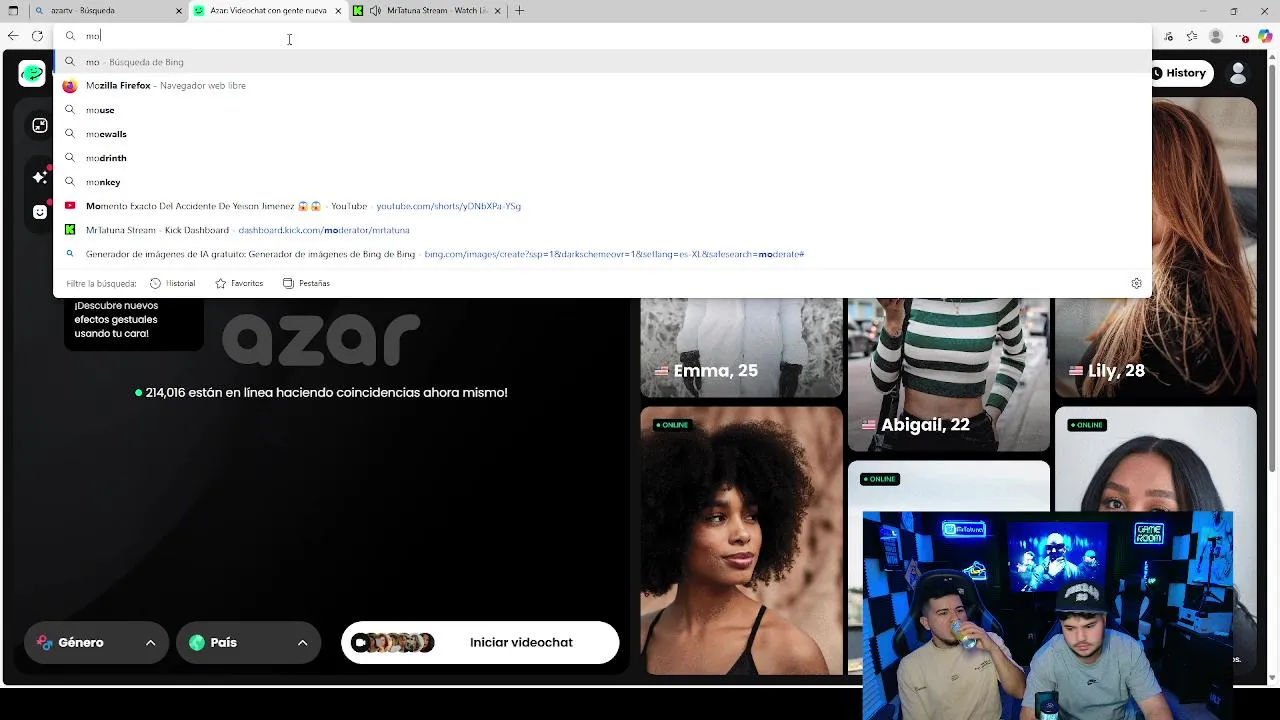The image size is (1280, 720).
Task: Open a new browser tab
Action: coord(519,11)
